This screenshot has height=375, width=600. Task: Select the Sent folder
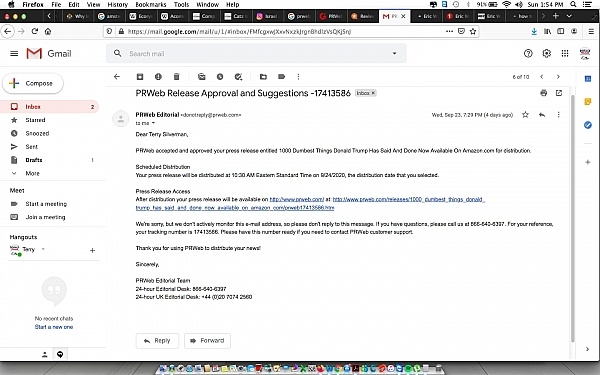[31, 147]
